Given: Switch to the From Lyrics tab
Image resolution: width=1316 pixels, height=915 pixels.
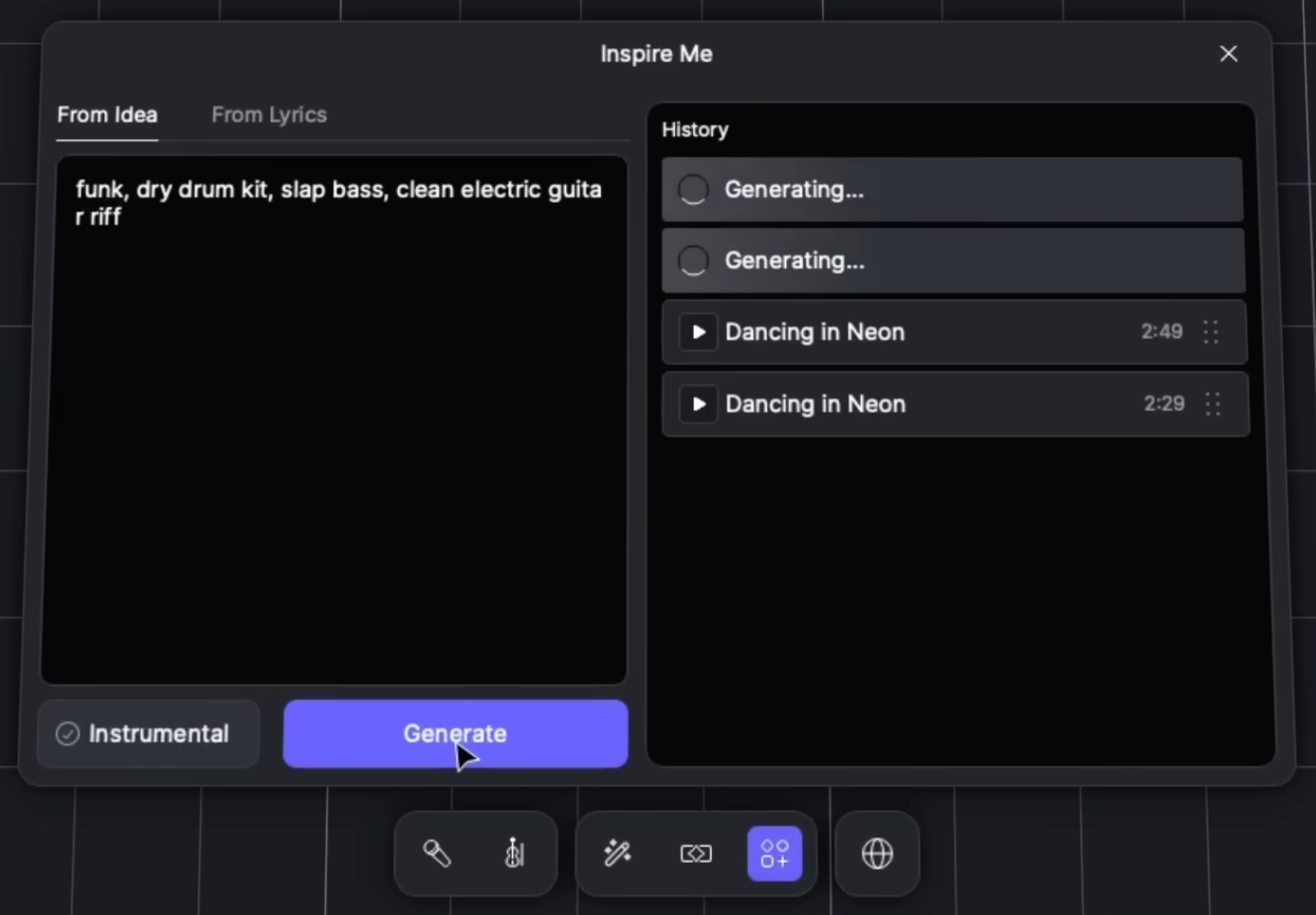Looking at the screenshot, I should [x=269, y=115].
